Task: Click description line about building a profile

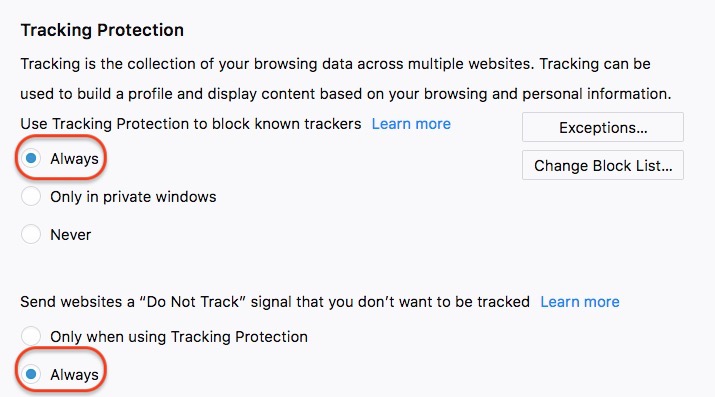Action: [346, 94]
